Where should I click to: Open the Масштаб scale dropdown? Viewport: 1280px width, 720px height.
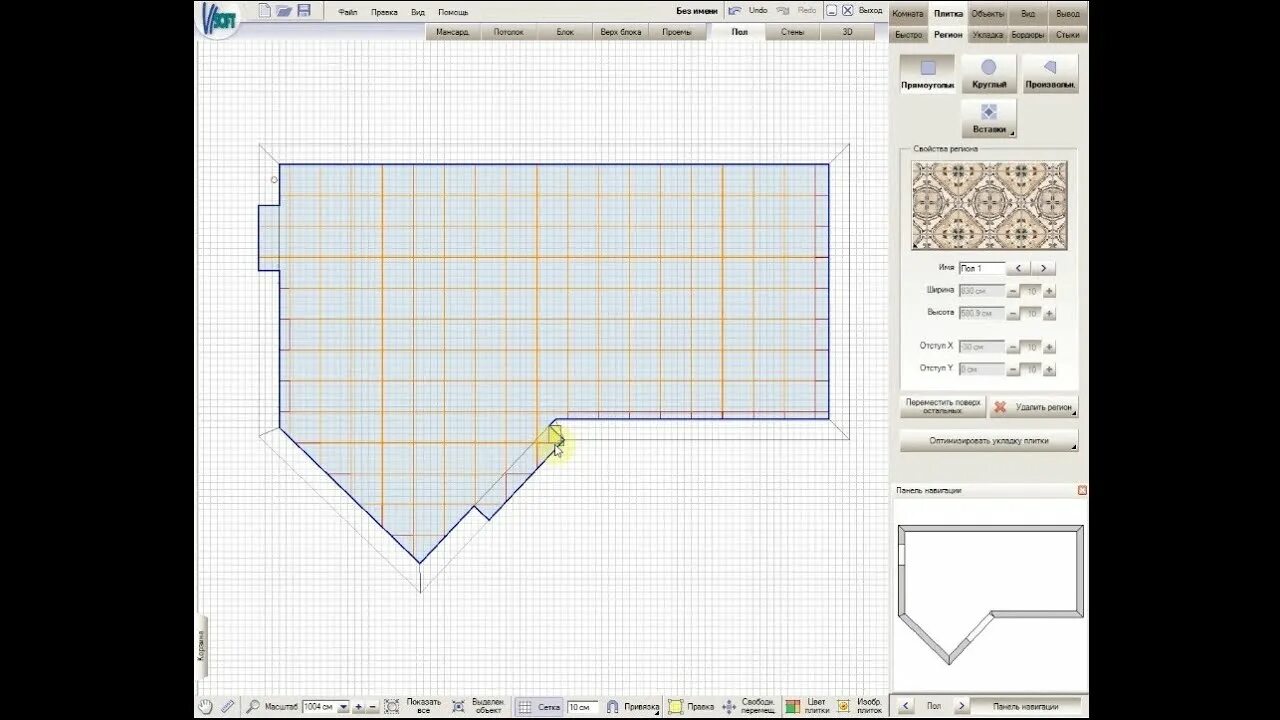[x=344, y=707]
